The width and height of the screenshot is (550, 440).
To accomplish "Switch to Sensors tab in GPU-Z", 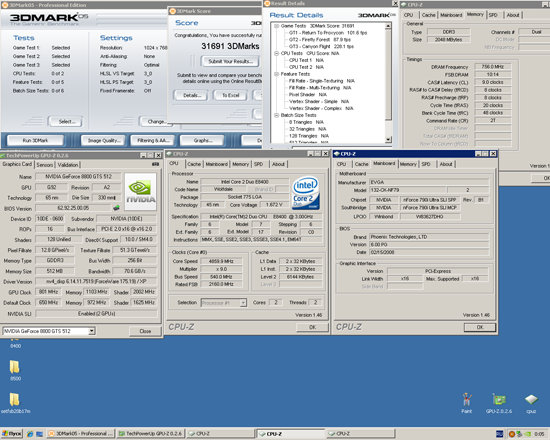I will [45, 165].
